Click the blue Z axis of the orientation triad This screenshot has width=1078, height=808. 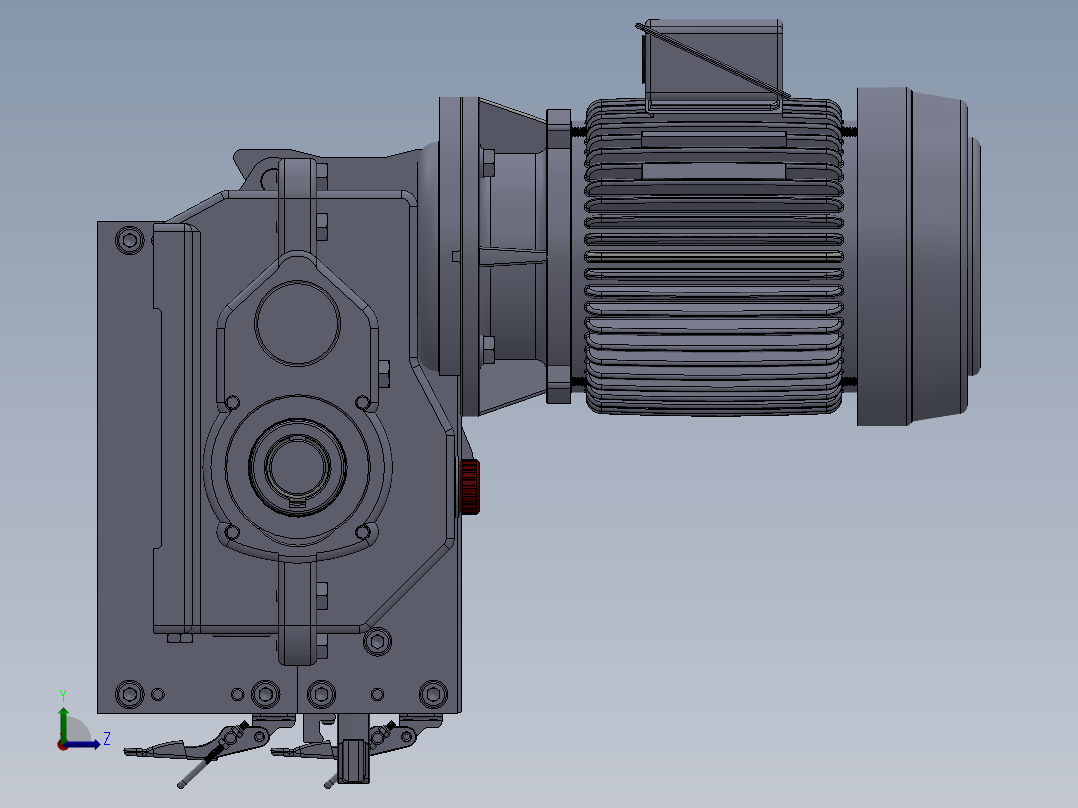coord(82,743)
